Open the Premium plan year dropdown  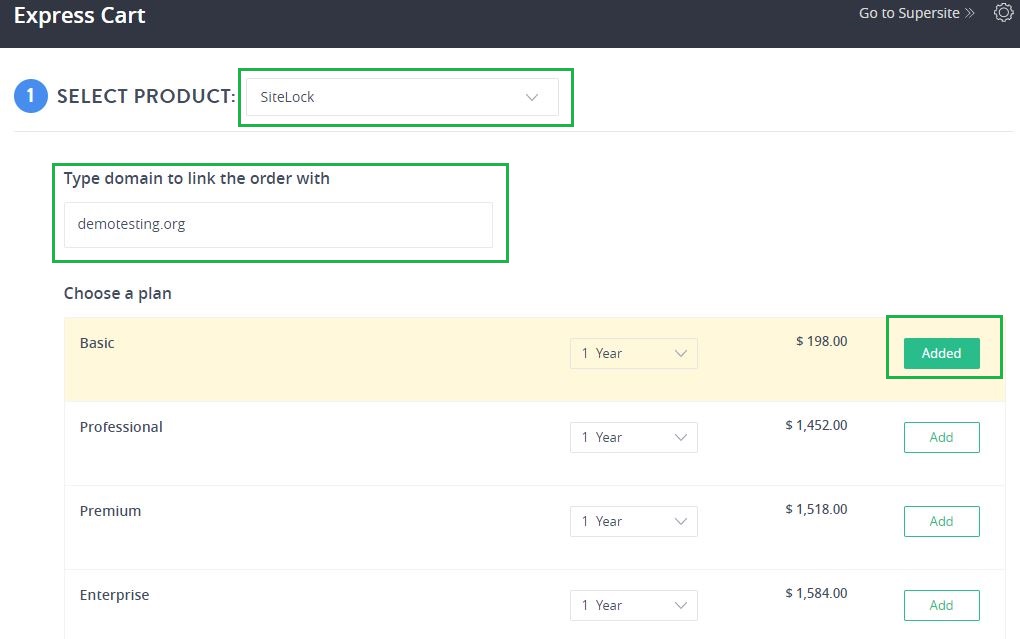(x=634, y=521)
